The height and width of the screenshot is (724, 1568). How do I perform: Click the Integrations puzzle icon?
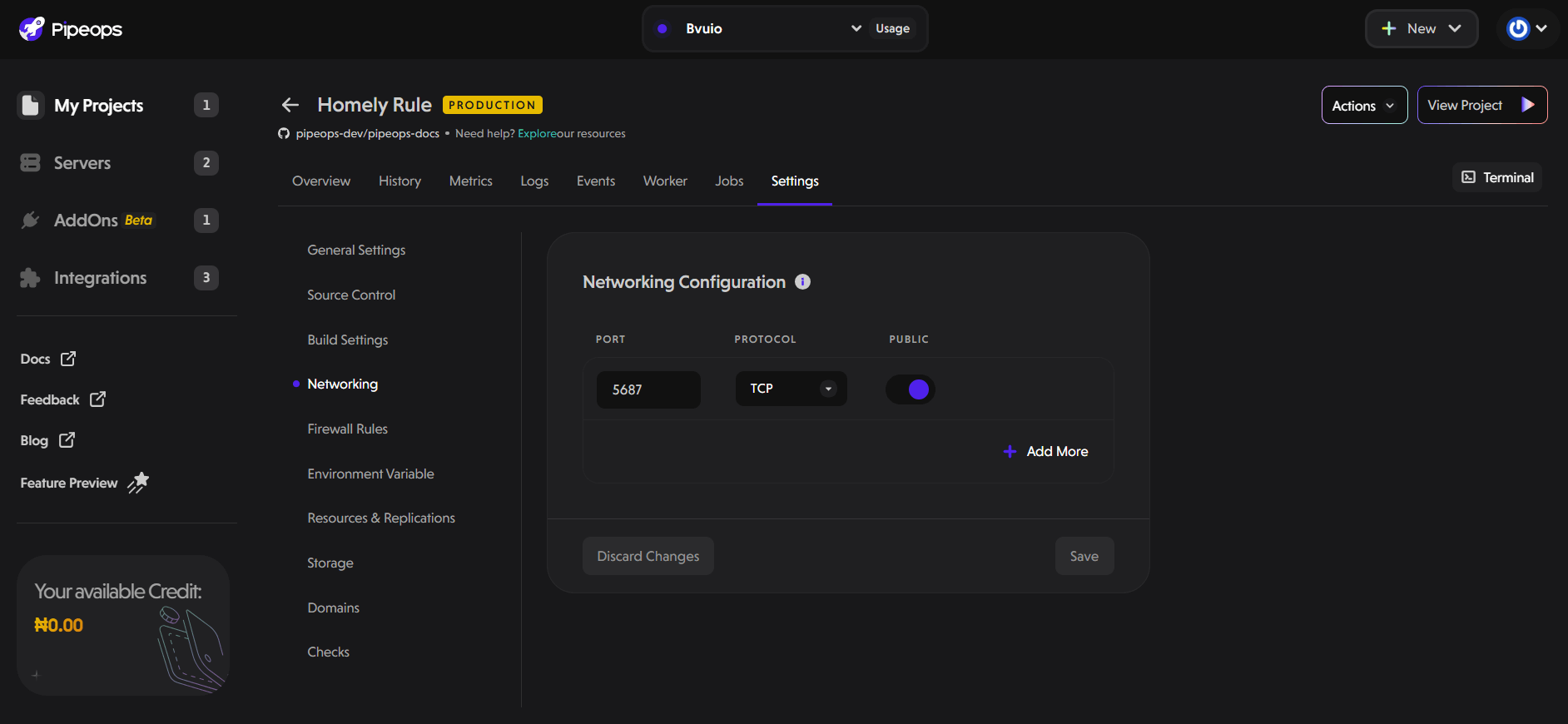(31, 278)
